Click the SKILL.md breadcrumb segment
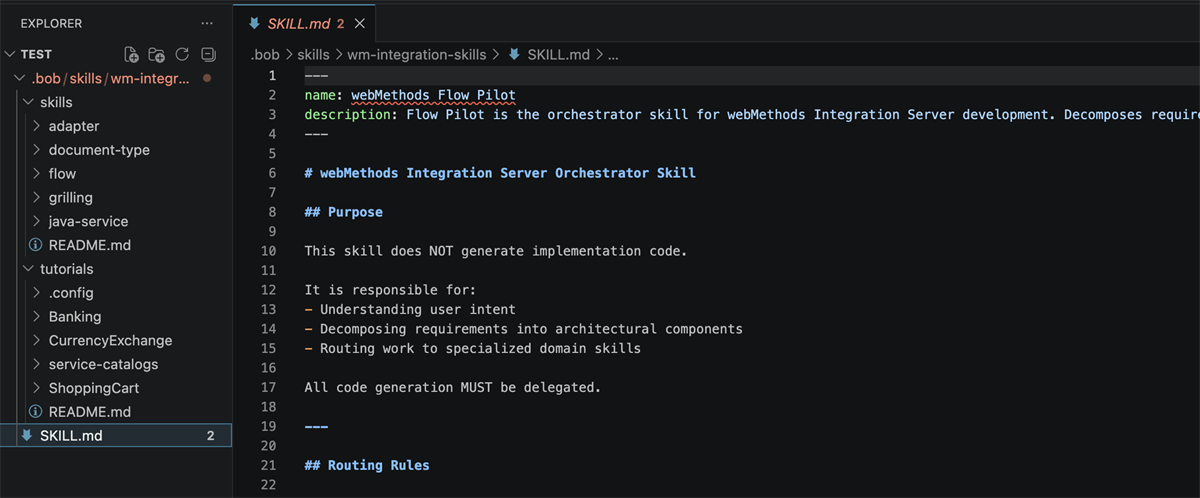The height and width of the screenshot is (498, 1200). point(560,55)
